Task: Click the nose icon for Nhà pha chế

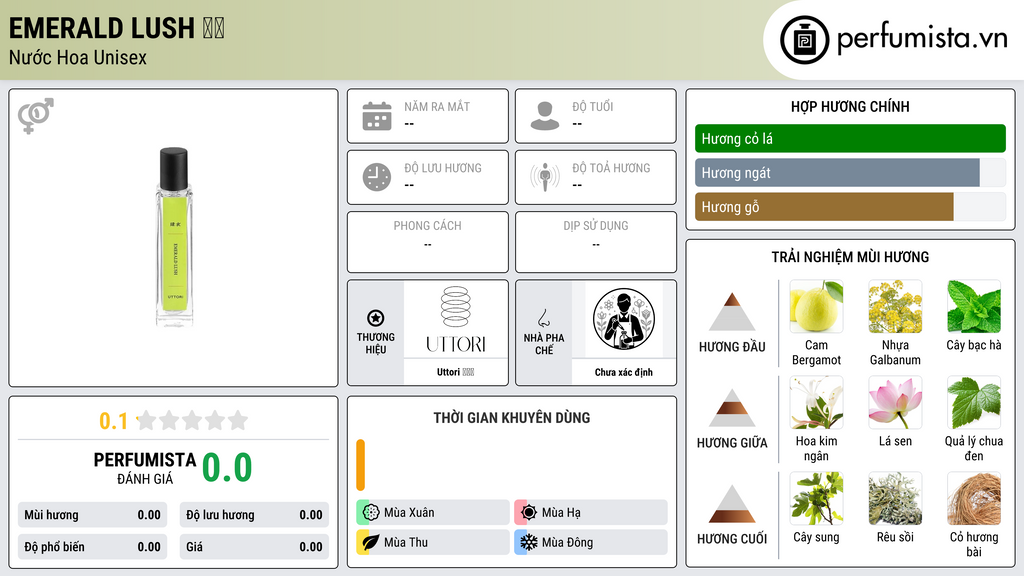Action: pos(543,318)
